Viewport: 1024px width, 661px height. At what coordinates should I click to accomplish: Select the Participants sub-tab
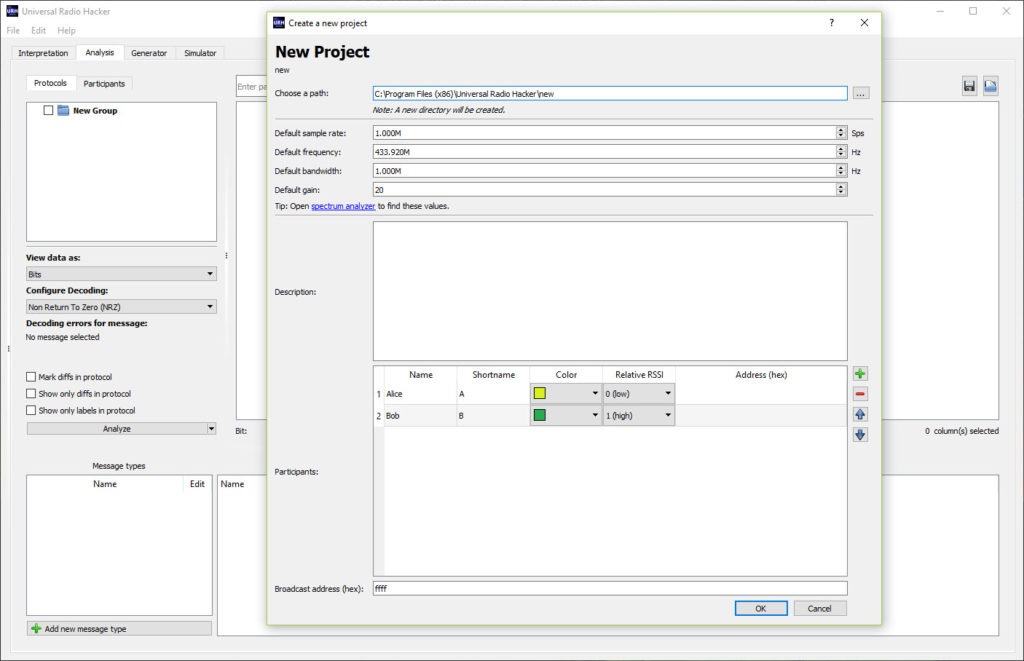[x=104, y=84]
